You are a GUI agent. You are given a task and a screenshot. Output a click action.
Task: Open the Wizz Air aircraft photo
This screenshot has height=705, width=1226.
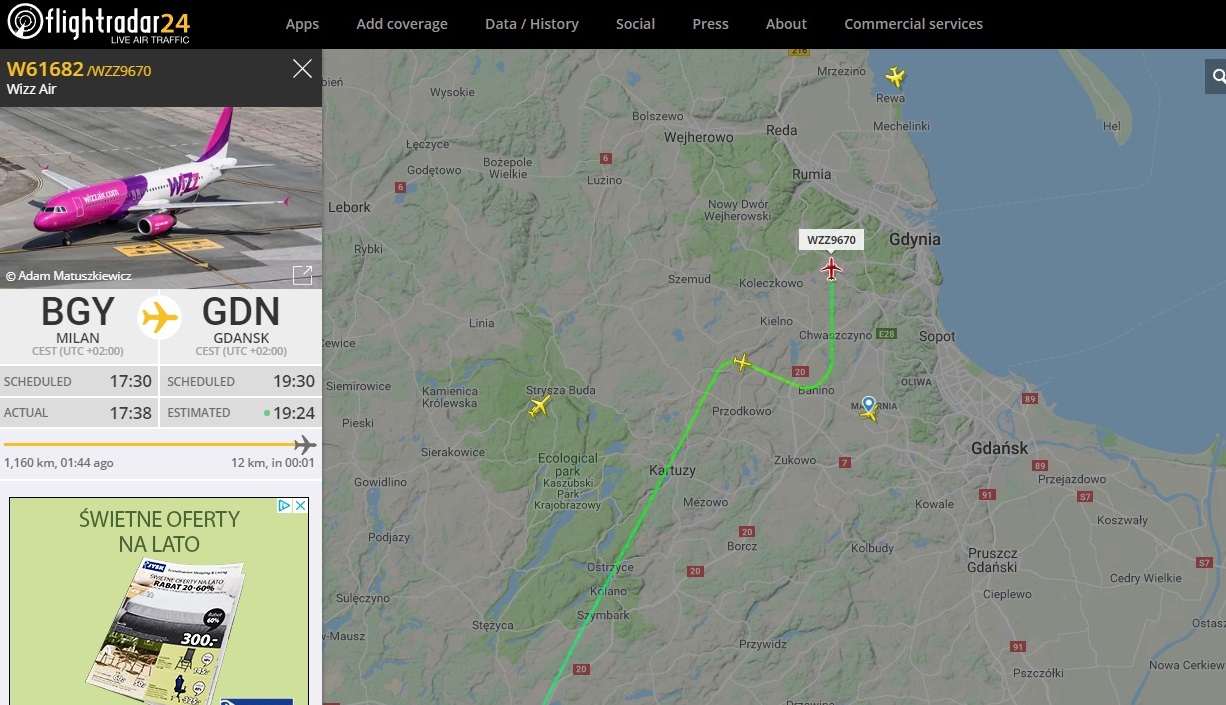point(161,197)
